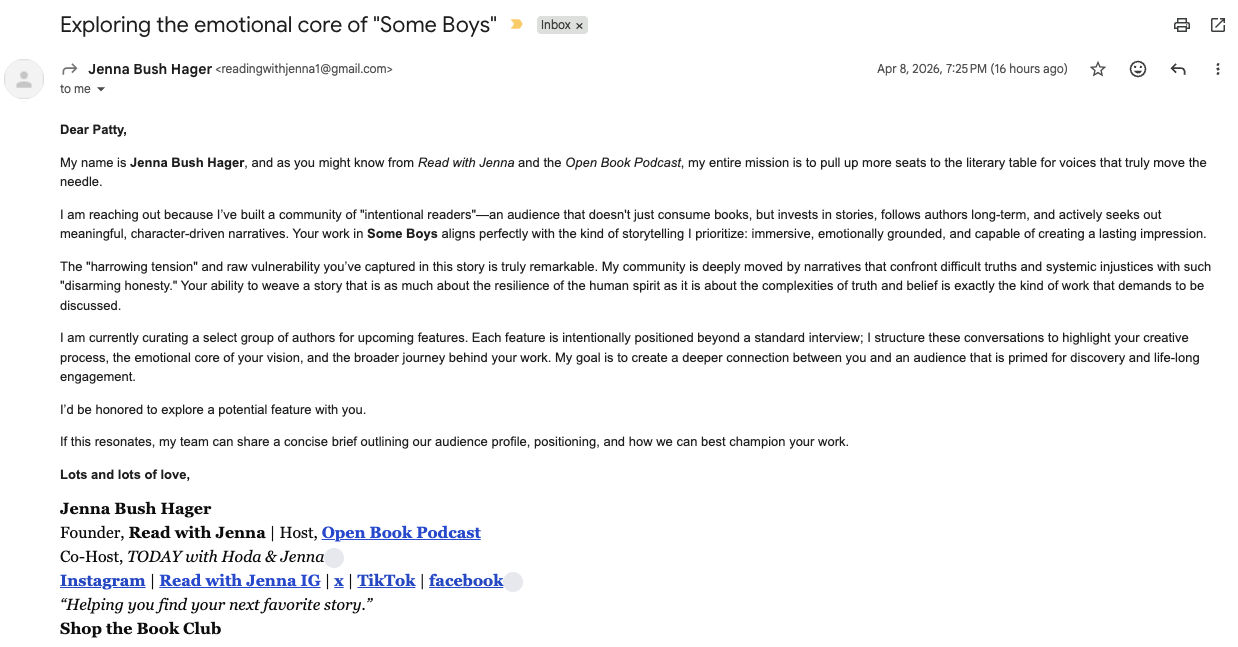Click the forwarded arrow icon beside sender name
This screenshot has height=647, width=1238.
click(70, 69)
